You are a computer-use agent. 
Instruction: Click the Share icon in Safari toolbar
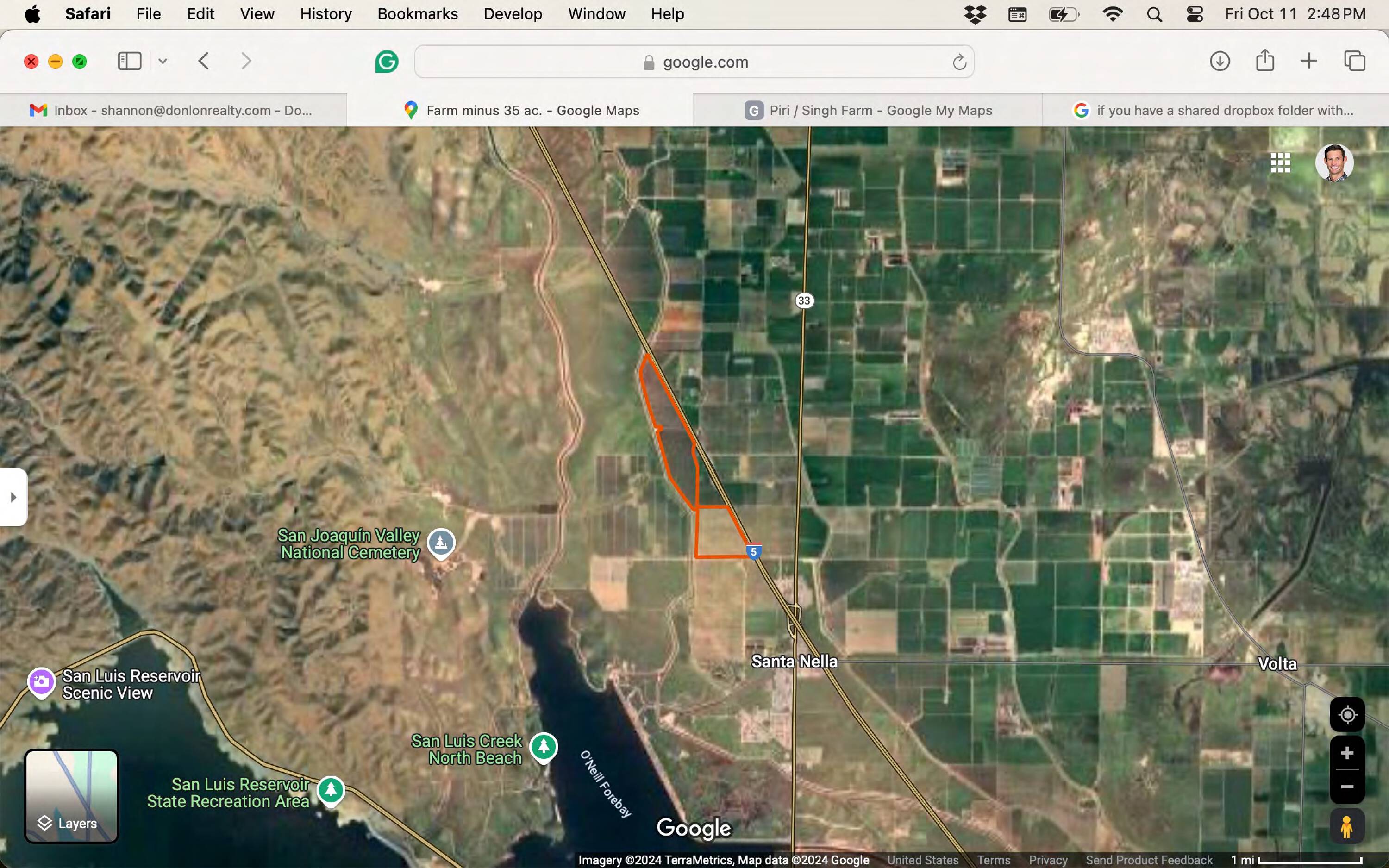click(x=1264, y=61)
